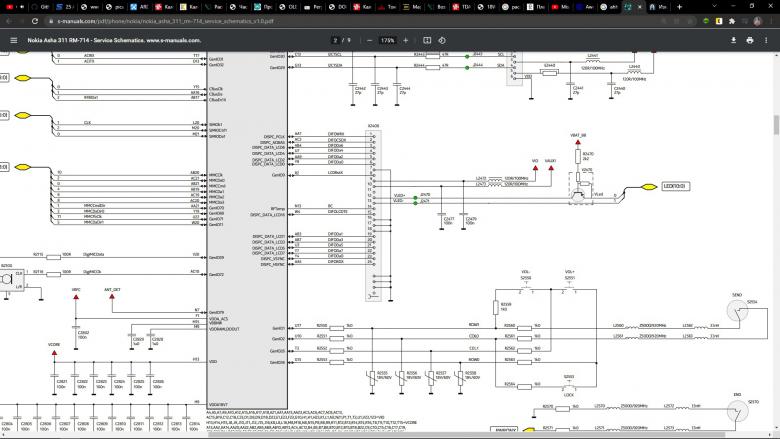Switch to the 'Вез' tab

coord(437,7)
